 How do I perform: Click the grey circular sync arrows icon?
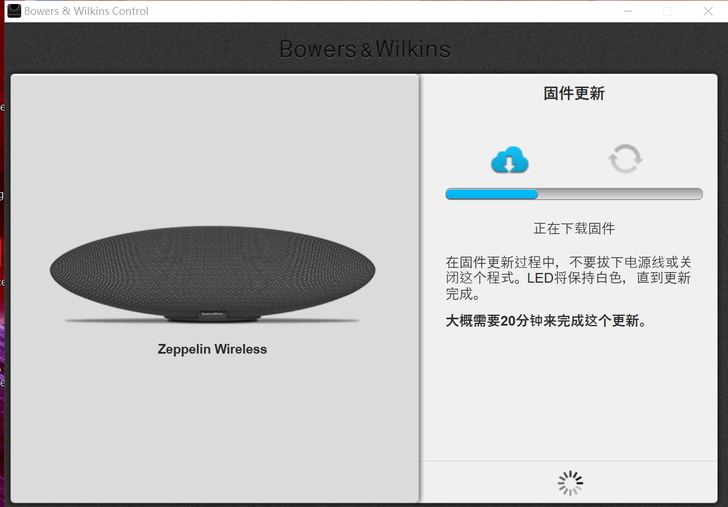(x=625, y=159)
